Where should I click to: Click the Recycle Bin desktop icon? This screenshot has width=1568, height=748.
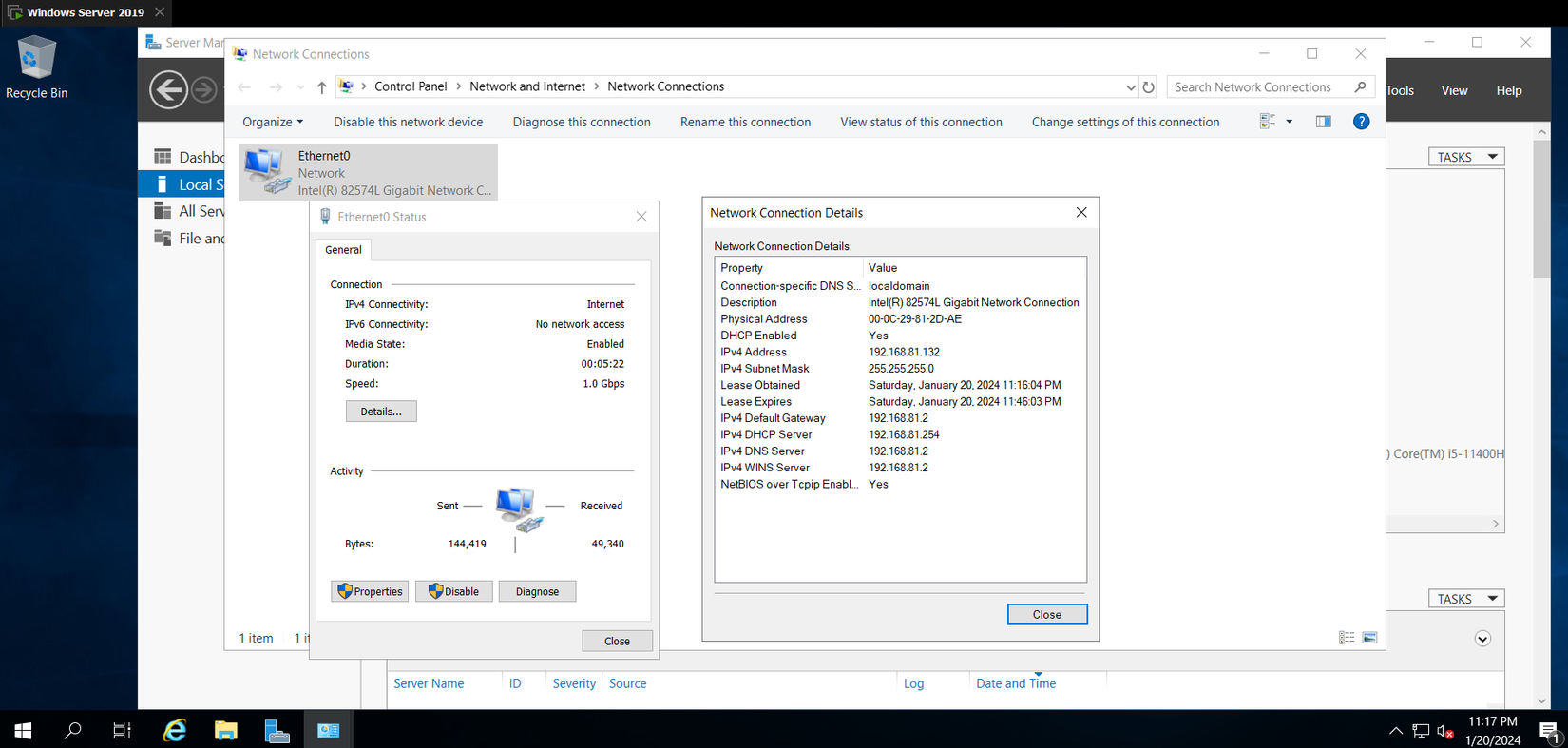[36, 67]
